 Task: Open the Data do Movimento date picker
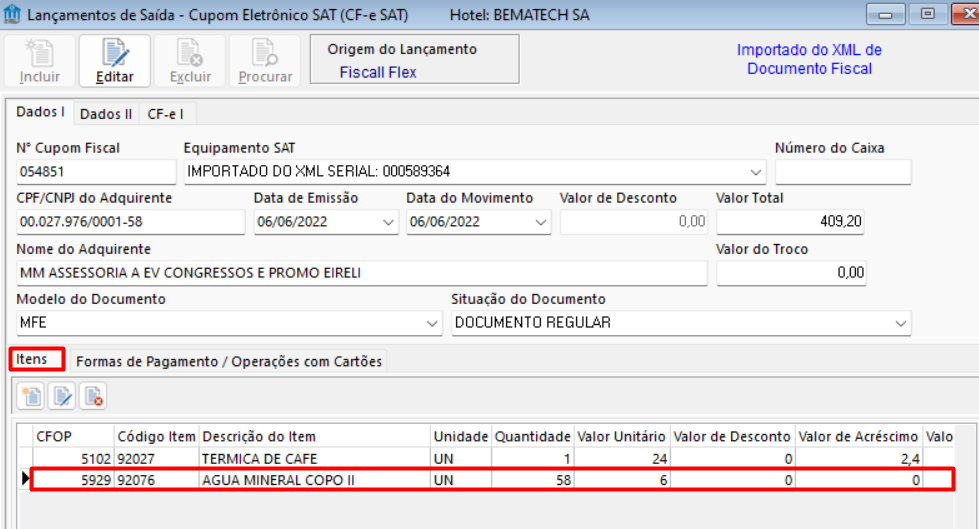[x=541, y=222]
